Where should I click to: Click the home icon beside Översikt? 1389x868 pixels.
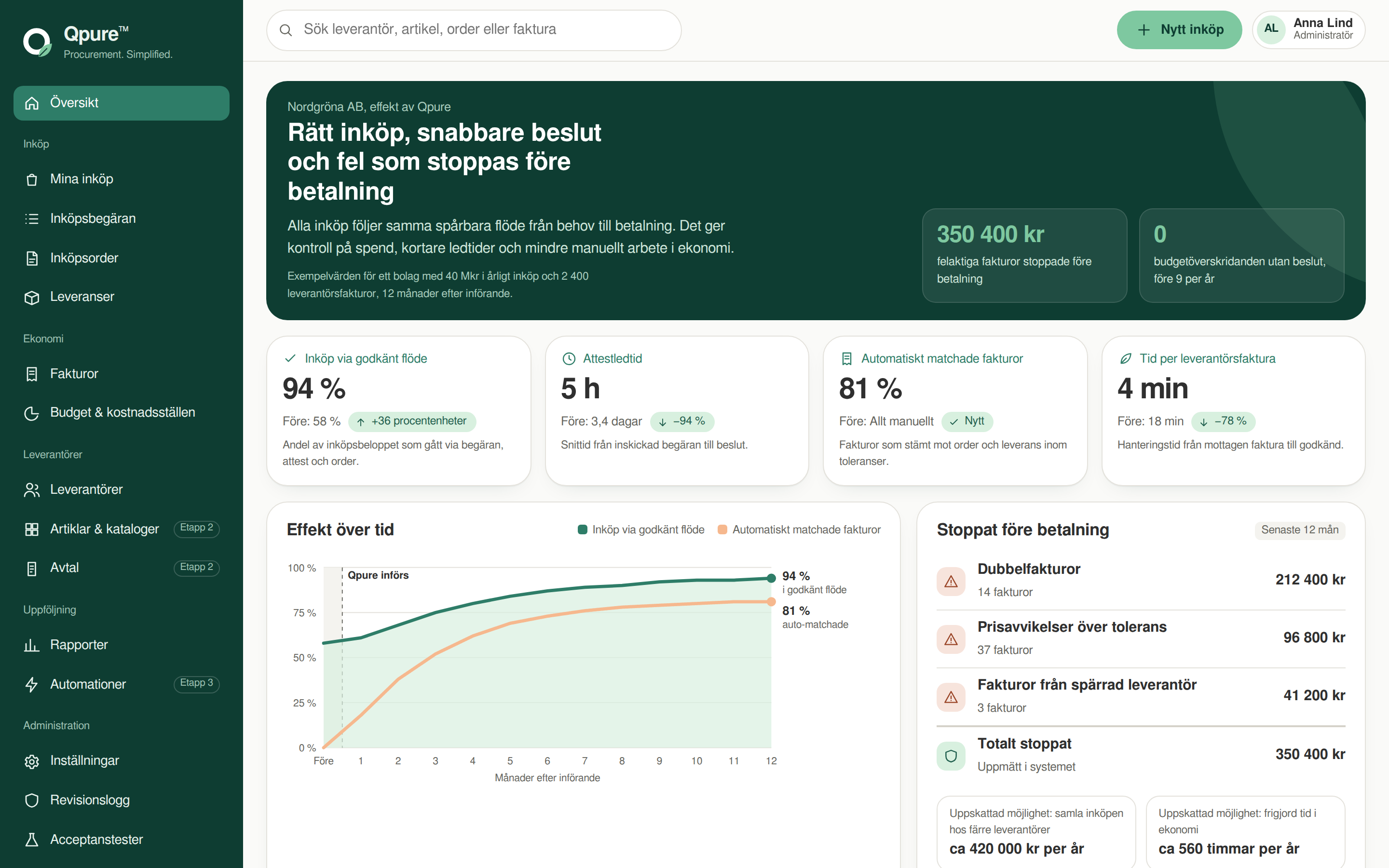pos(32,103)
